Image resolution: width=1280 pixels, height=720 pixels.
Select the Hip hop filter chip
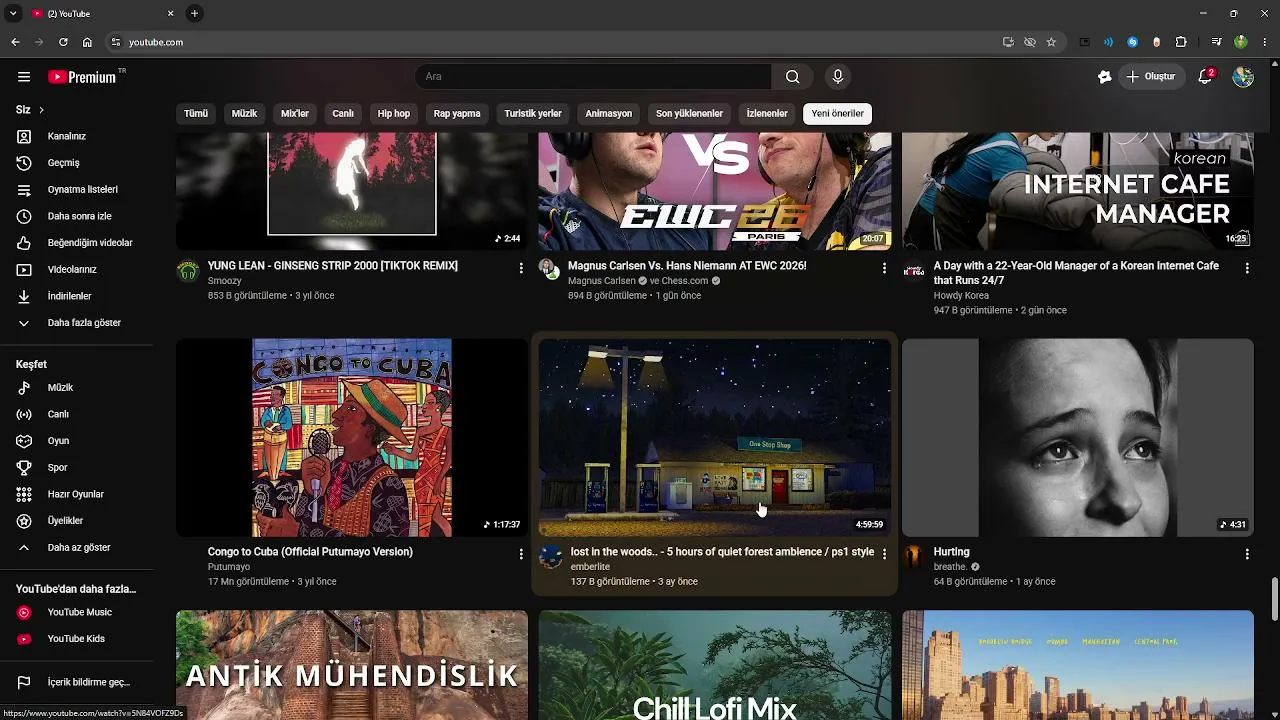(x=394, y=114)
